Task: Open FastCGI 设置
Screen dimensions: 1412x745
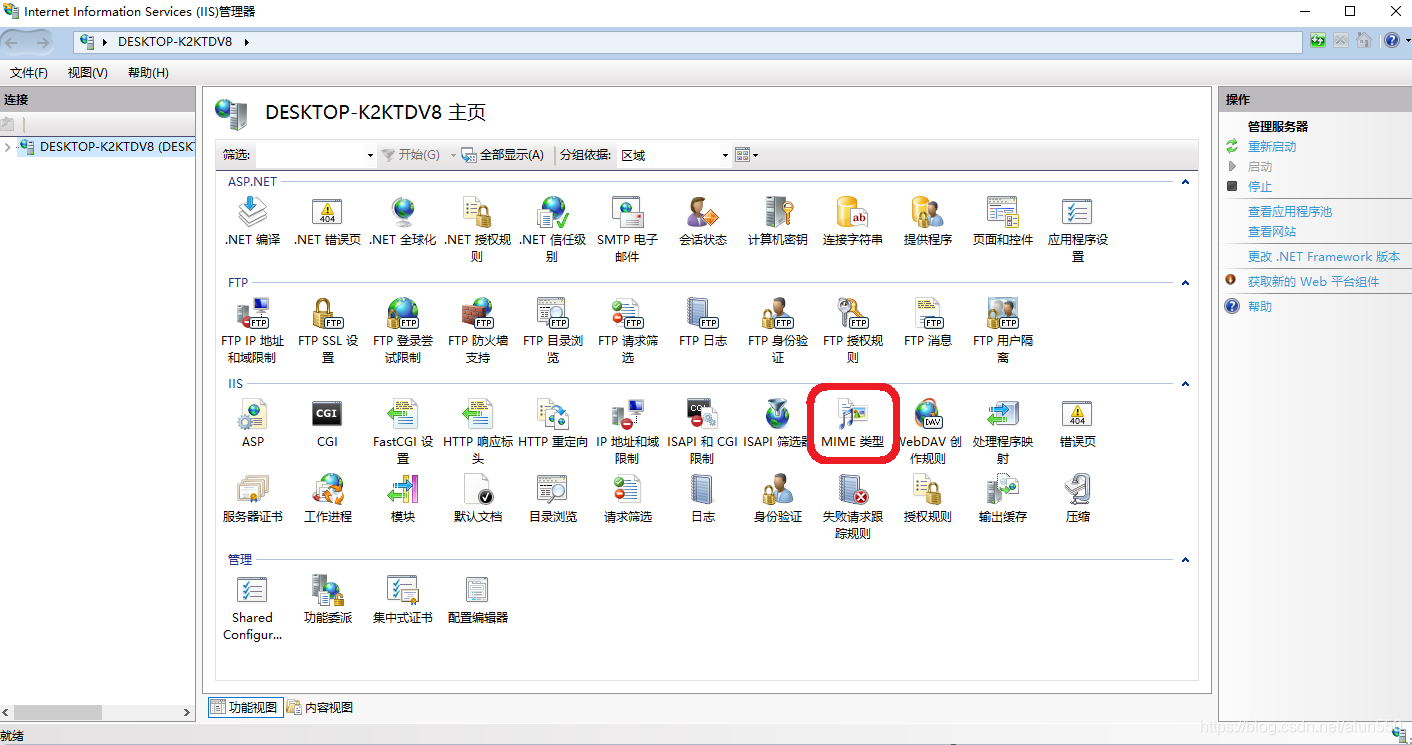Action: click(403, 431)
